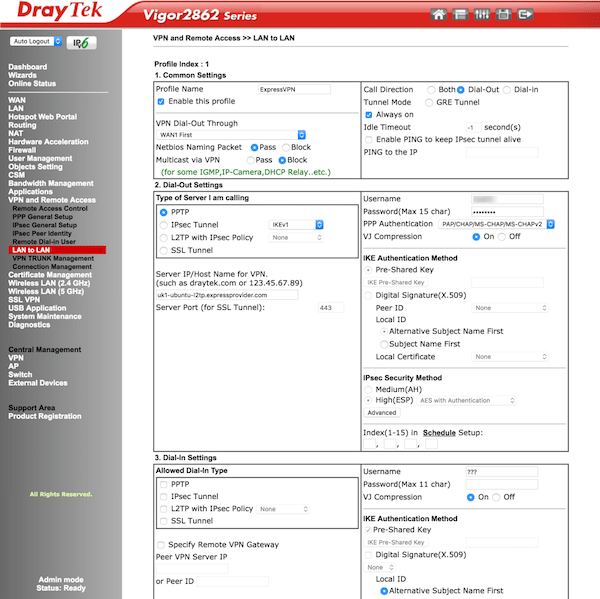600x599 pixels.
Task: Open the Schedule setup link
Action: (439, 433)
